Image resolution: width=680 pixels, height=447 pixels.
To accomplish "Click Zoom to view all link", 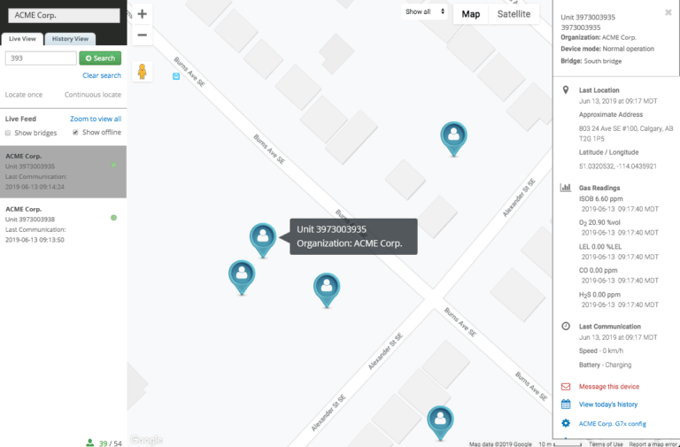I will pyautogui.click(x=96, y=119).
